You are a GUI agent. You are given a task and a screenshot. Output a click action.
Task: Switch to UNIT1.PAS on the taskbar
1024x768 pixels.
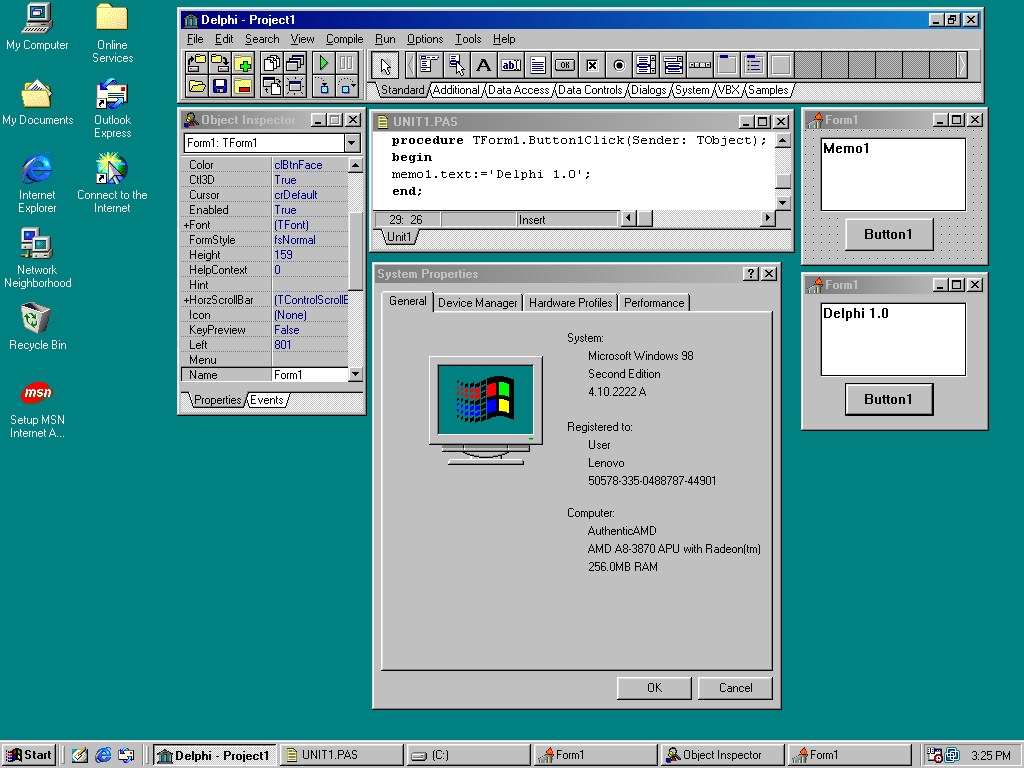(x=342, y=755)
